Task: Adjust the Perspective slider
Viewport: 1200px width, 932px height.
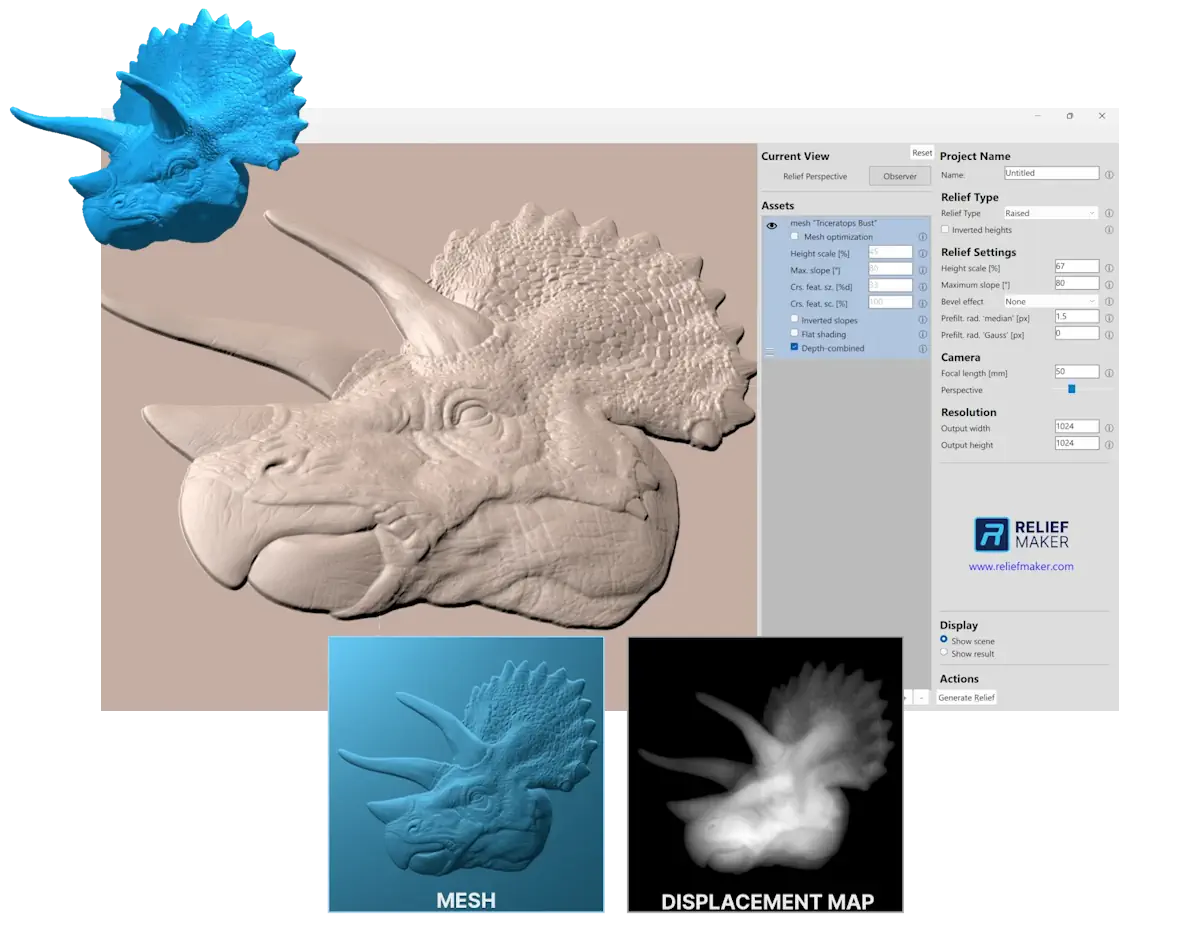Action: click(1071, 389)
